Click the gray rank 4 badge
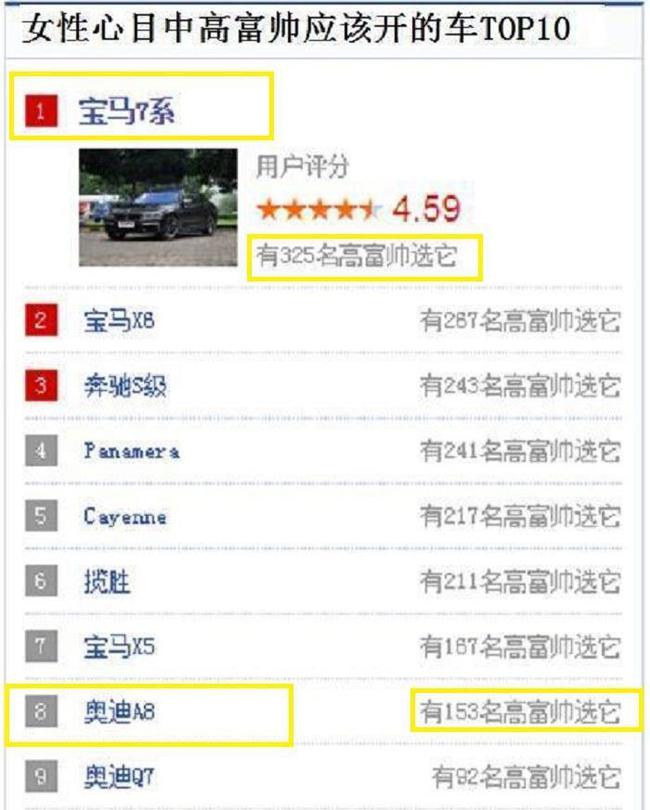The width and height of the screenshot is (650, 810). [41, 450]
